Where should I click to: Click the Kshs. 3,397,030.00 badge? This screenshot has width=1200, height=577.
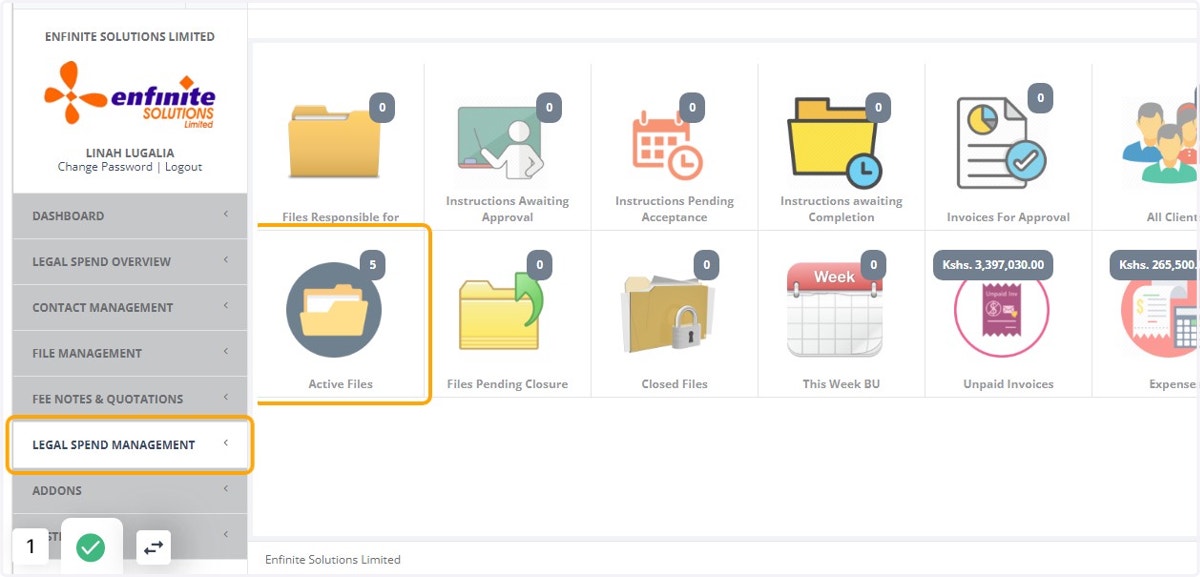(x=993, y=265)
